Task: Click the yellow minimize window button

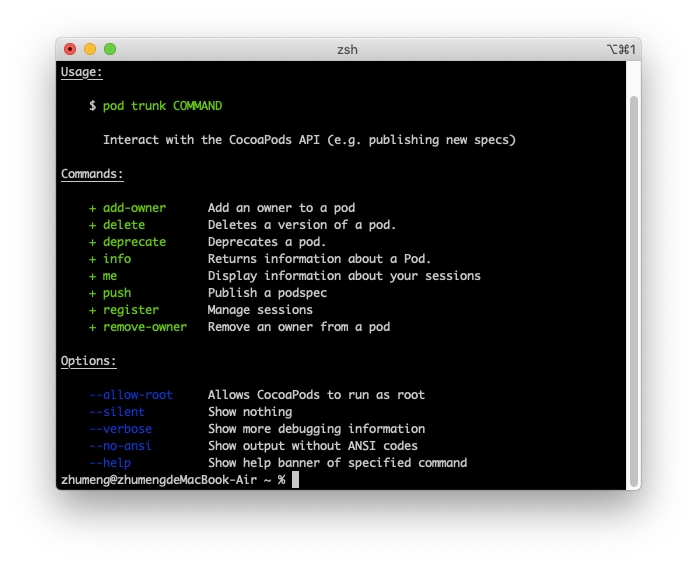Action: 90,49
